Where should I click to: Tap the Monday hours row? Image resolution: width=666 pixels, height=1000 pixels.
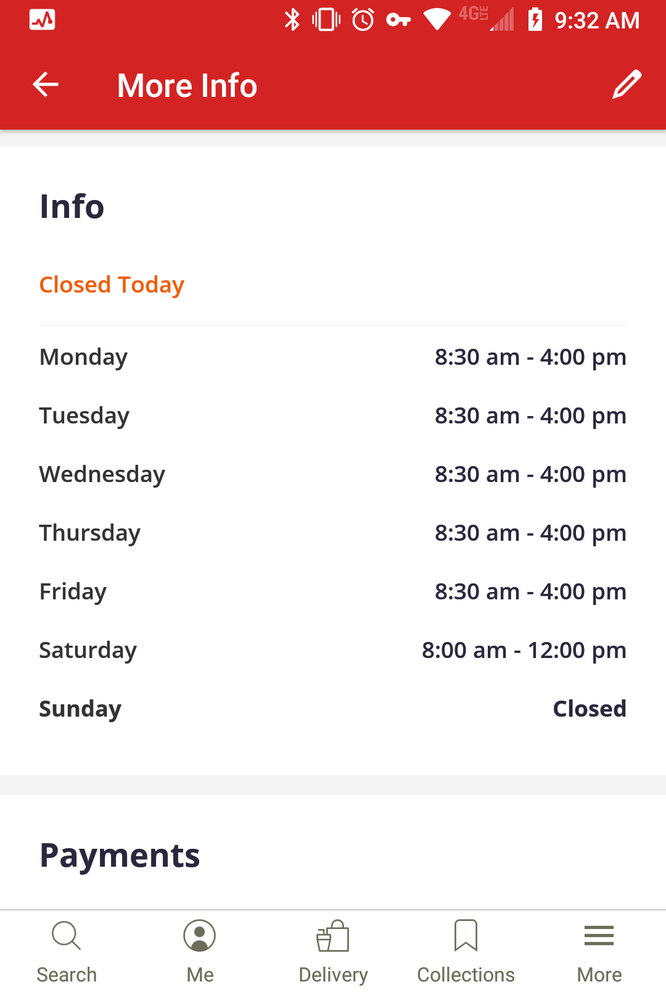pyautogui.click(x=333, y=357)
